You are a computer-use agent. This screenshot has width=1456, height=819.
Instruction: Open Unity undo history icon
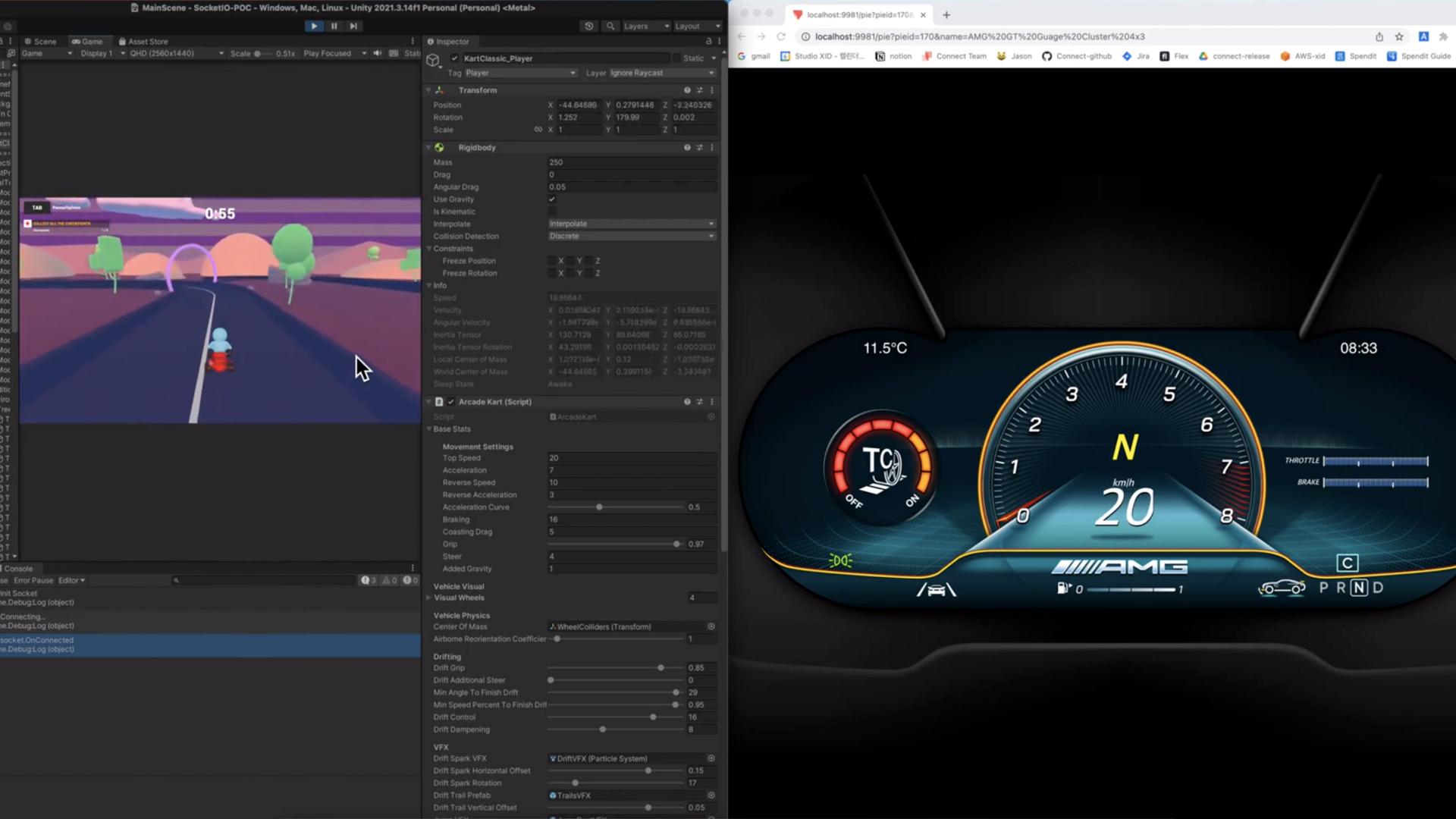click(x=589, y=26)
